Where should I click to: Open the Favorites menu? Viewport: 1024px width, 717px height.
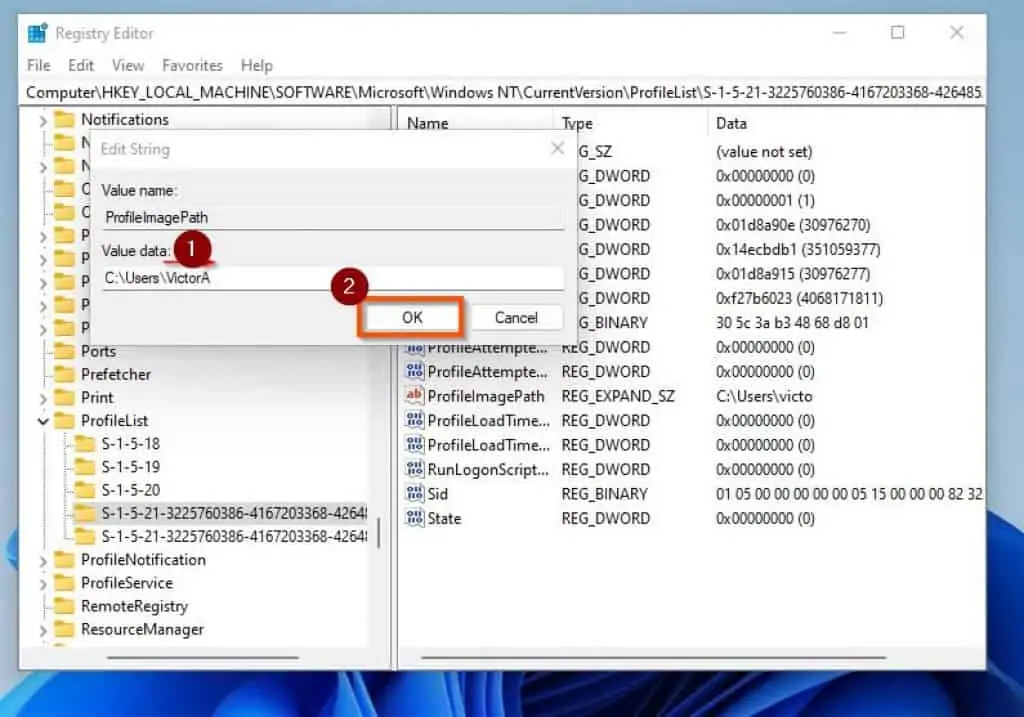[x=192, y=65]
